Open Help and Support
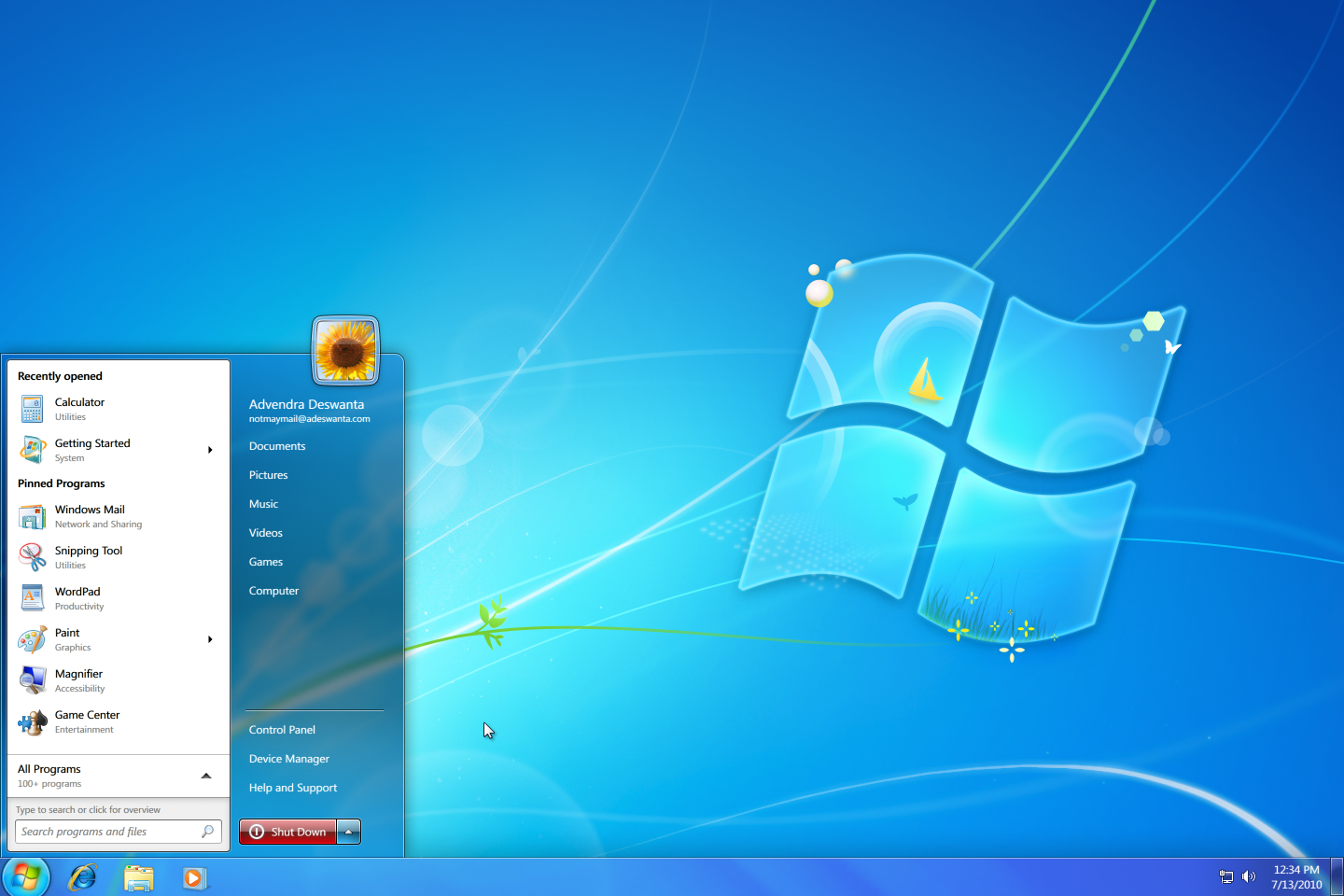This screenshot has height=896, width=1344. point(293,788)
